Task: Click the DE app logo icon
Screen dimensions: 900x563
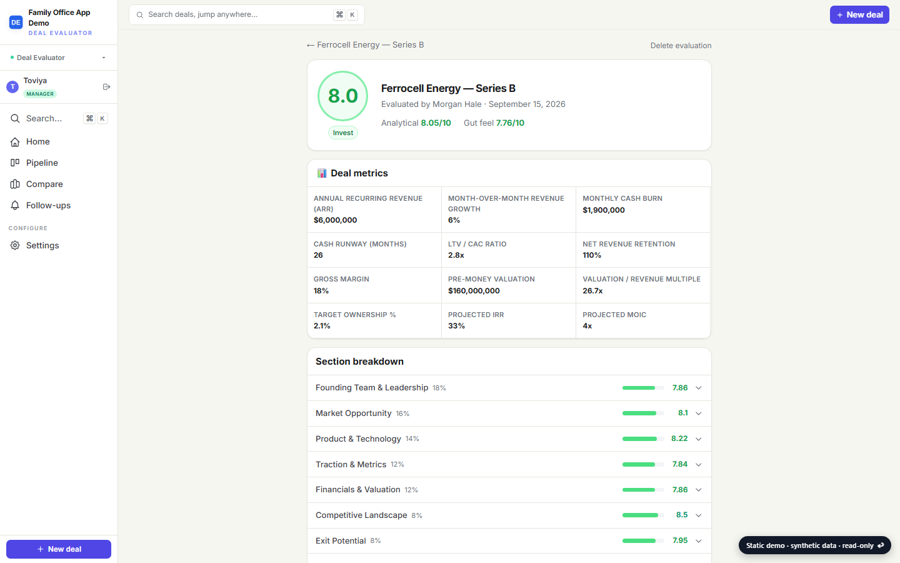Action: pos(15,22)
